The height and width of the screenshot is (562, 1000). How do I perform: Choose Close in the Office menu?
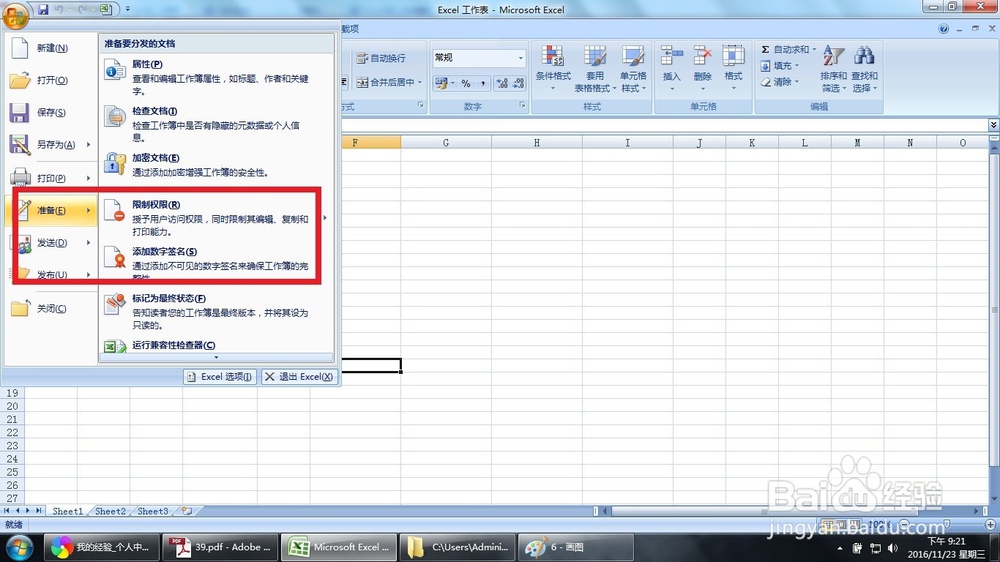point(50,309)
